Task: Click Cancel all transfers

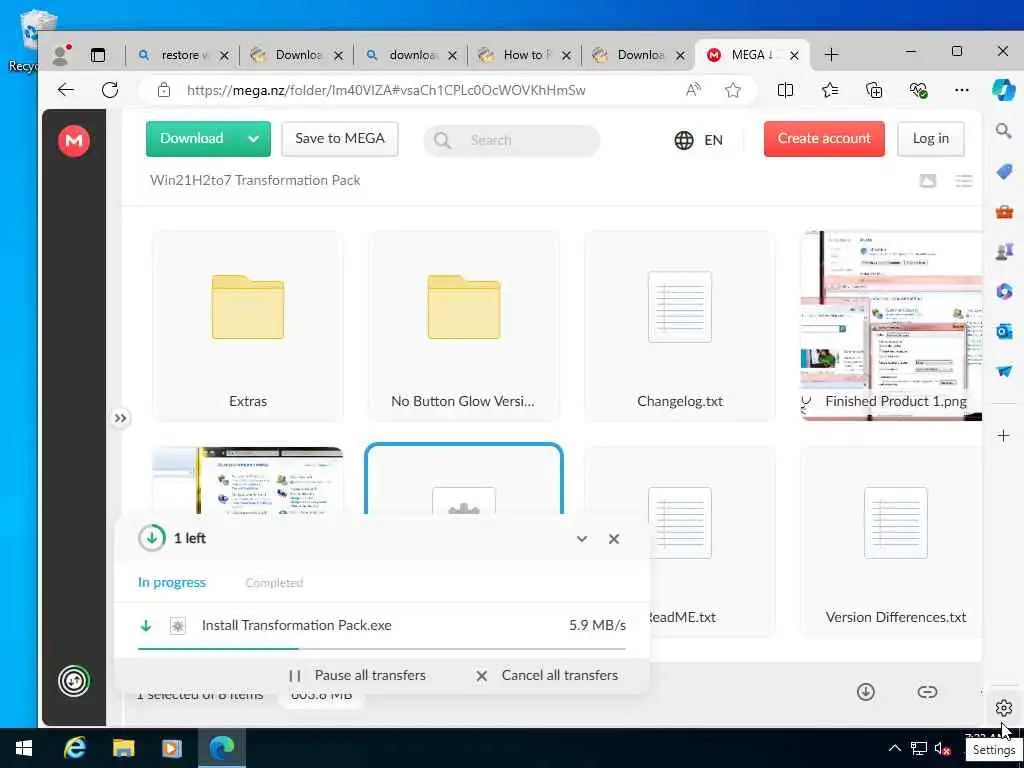Action: (547, 675)
